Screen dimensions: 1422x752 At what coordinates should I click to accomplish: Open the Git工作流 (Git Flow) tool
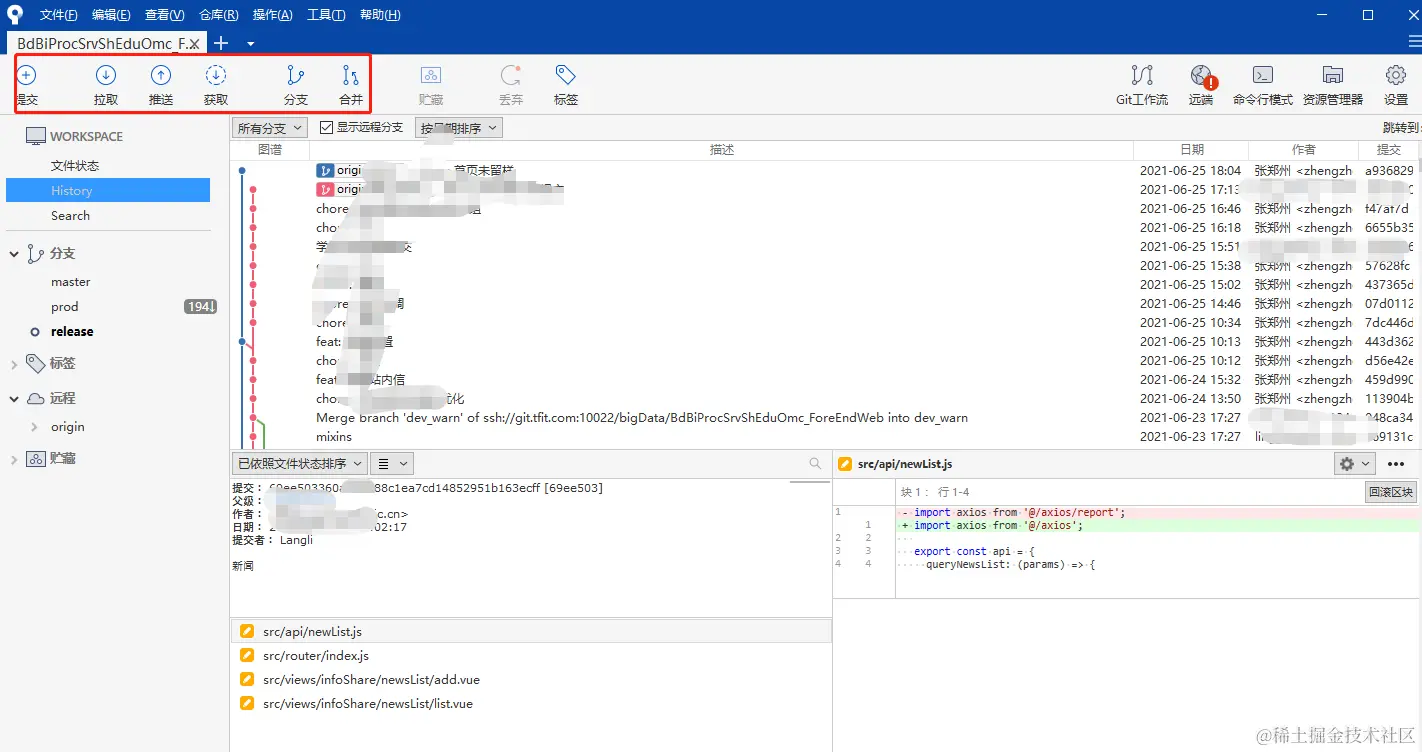pyautogui.click(x=1142, y=85)
